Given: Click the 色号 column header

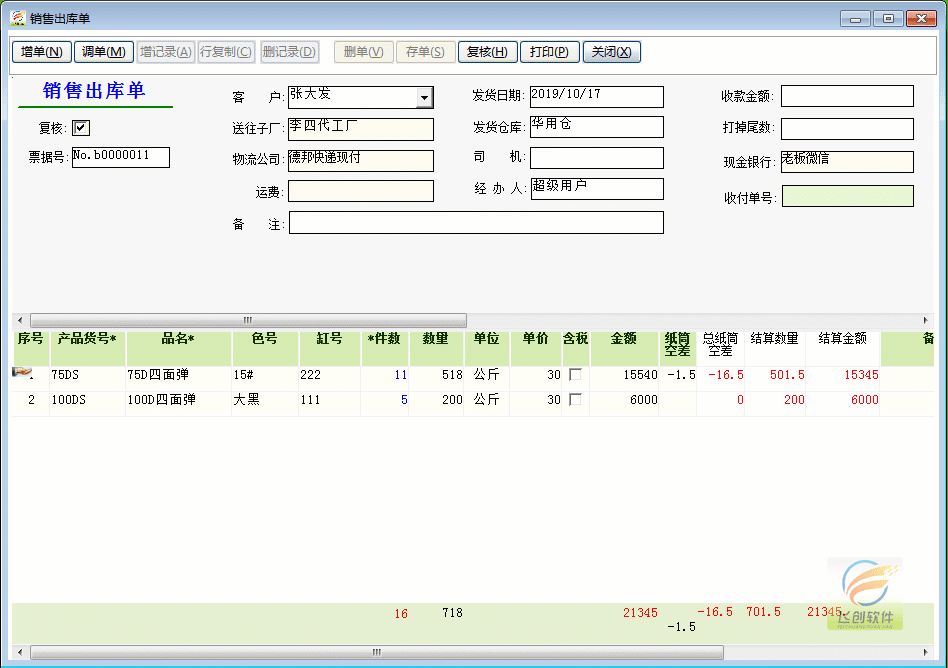Looking at the screenshot, I should coord(265,348).
